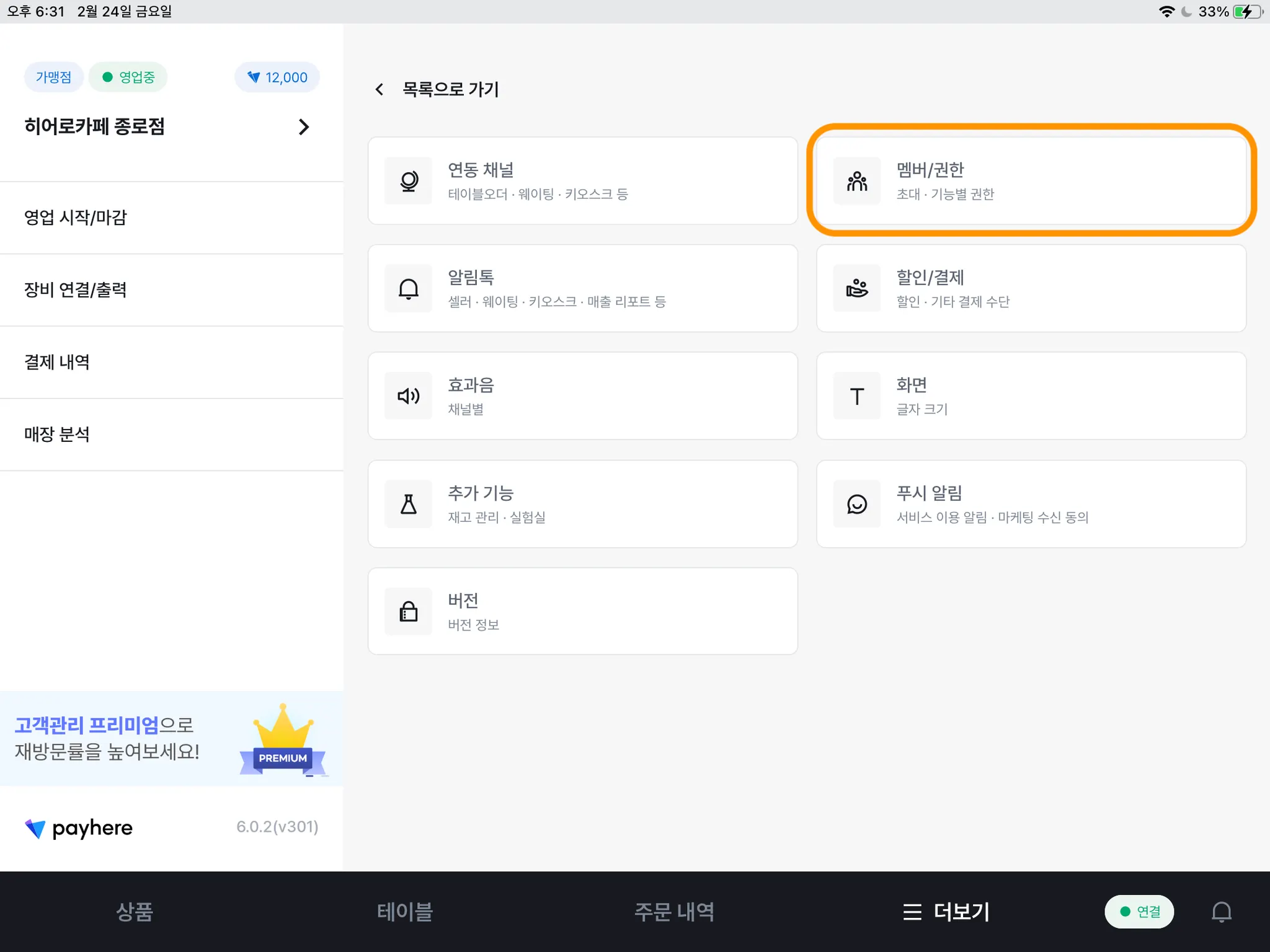Tap the 효과음 speaker icon
1270x952 pixels.
click(x=408, y=396)
